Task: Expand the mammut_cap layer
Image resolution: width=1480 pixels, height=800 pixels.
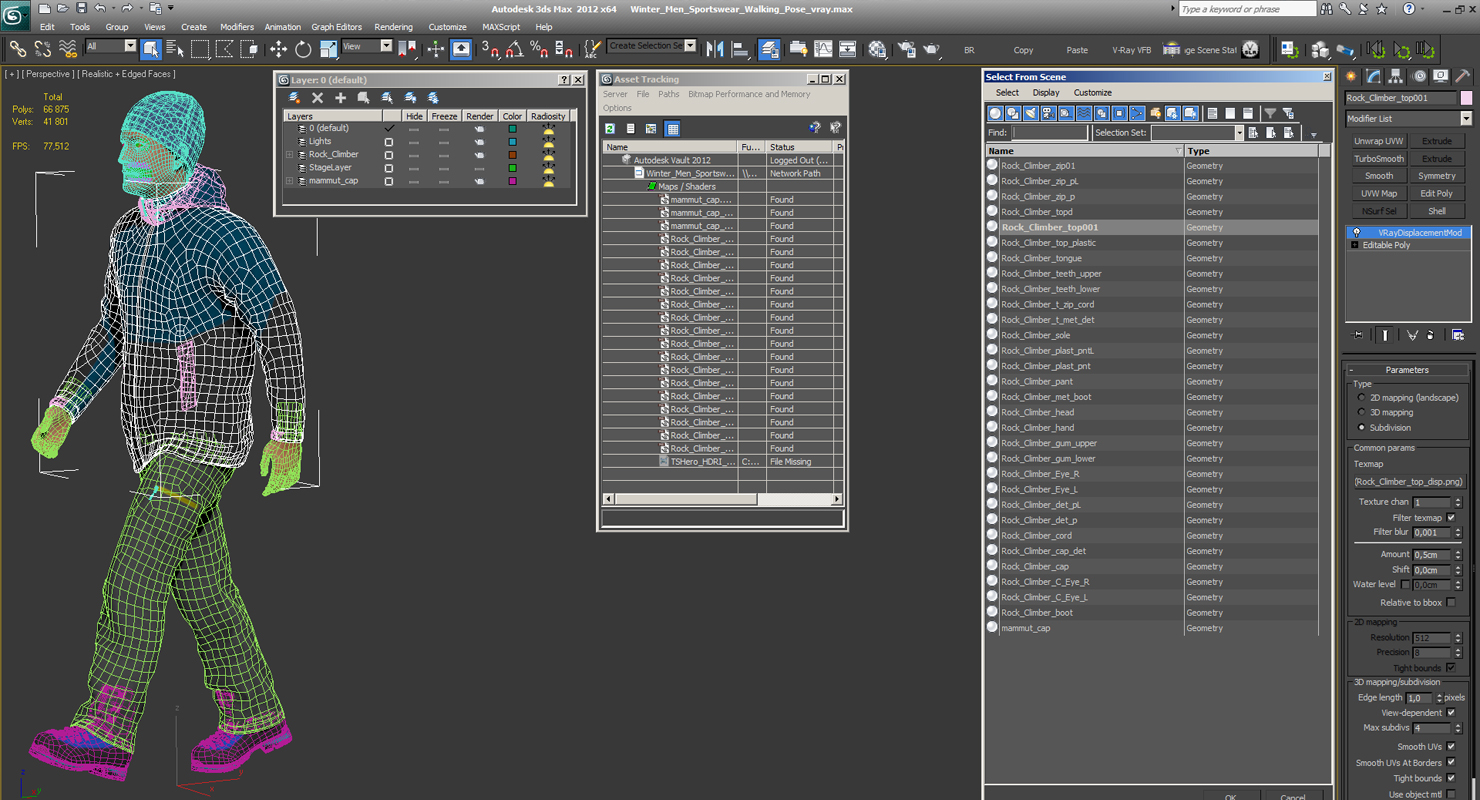Action: (x=289, y=180)
